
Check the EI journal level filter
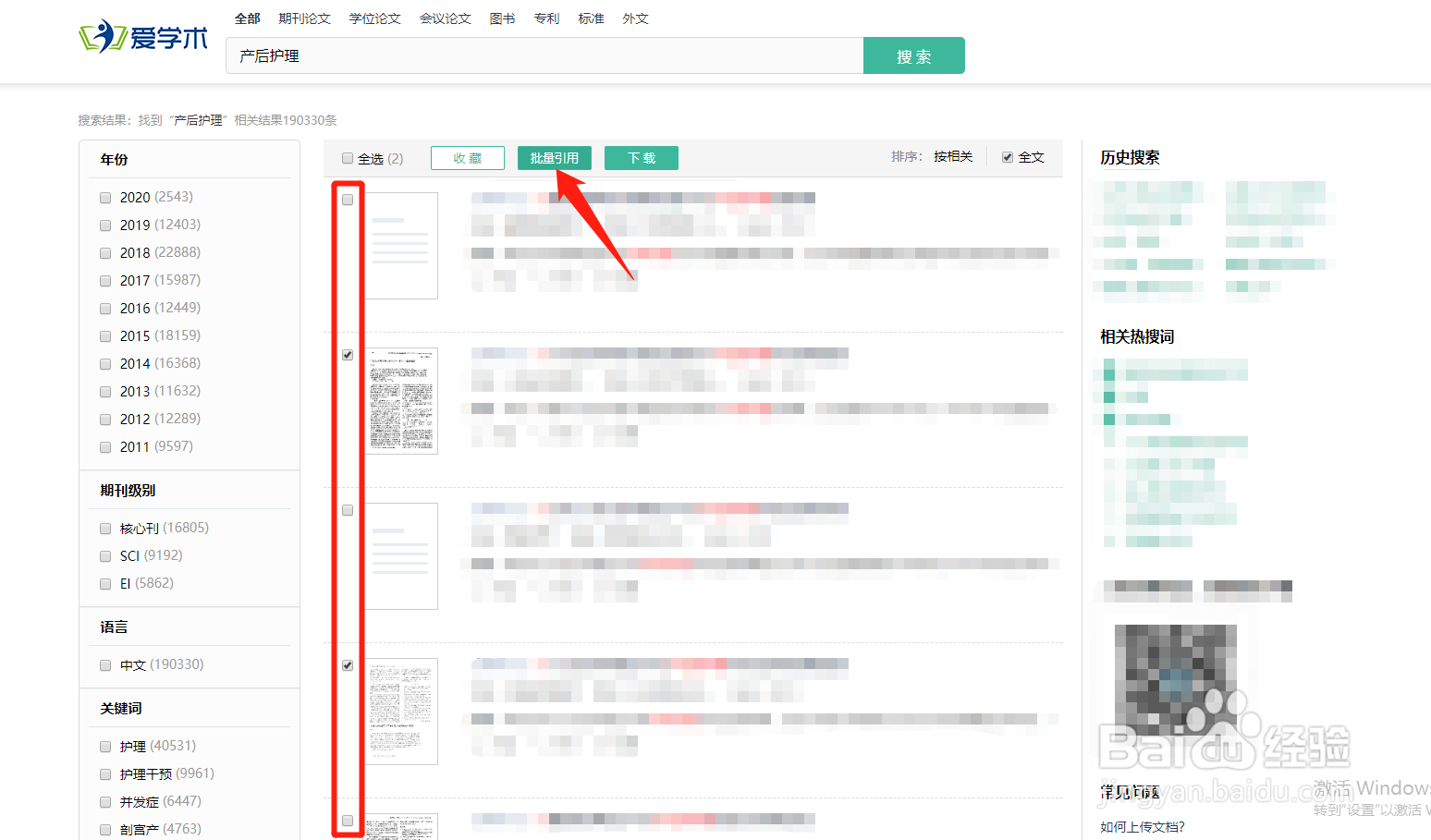tap(105, 584)
